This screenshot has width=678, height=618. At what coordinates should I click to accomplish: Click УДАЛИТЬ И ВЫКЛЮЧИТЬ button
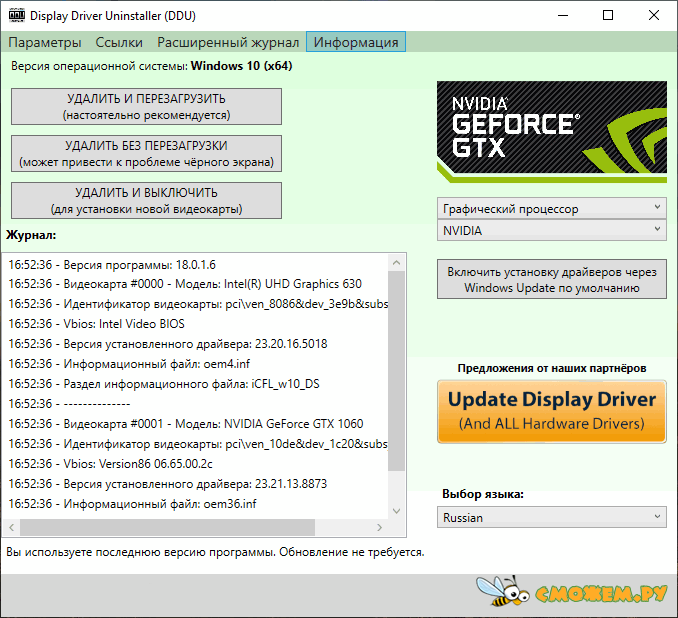(x=146, y=201)
